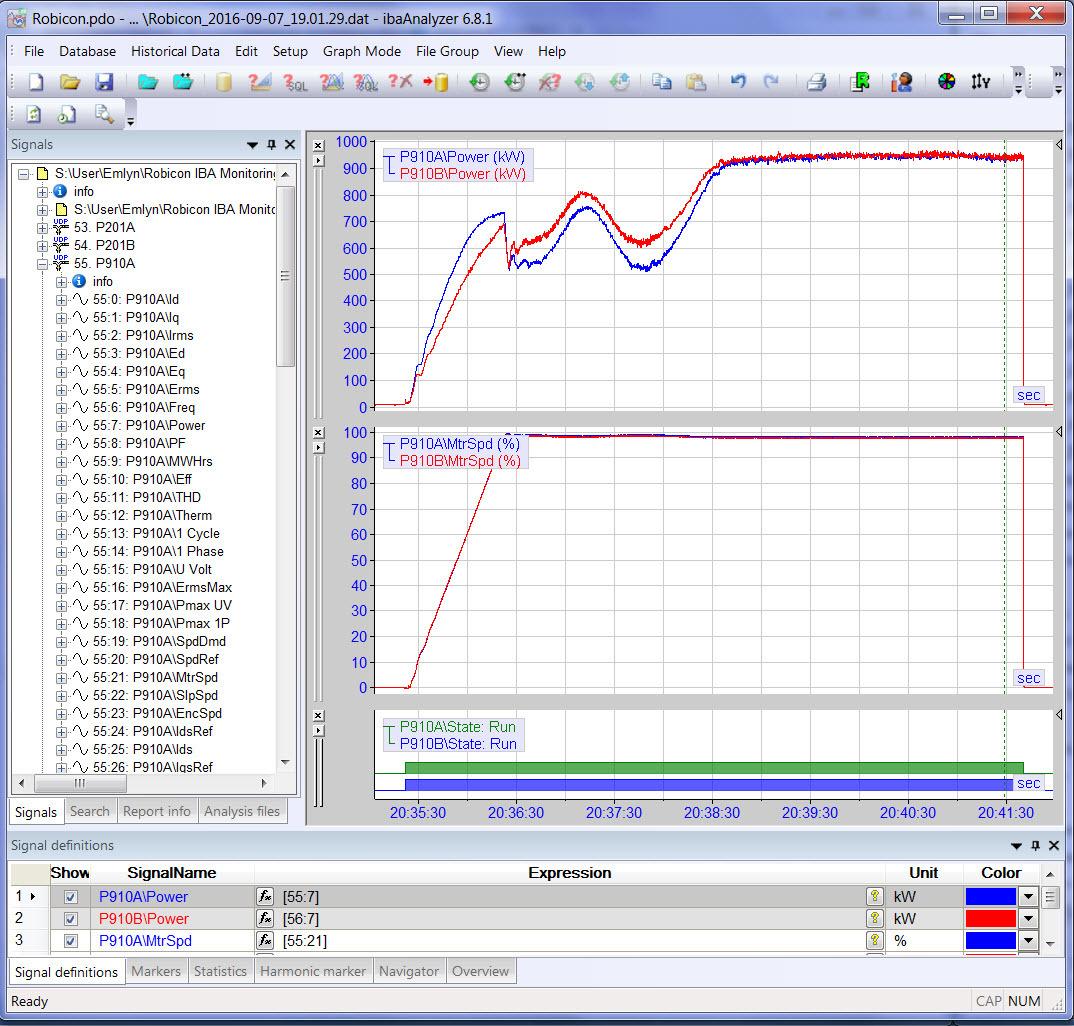Open the color wheel settings icon

point(946,82)
